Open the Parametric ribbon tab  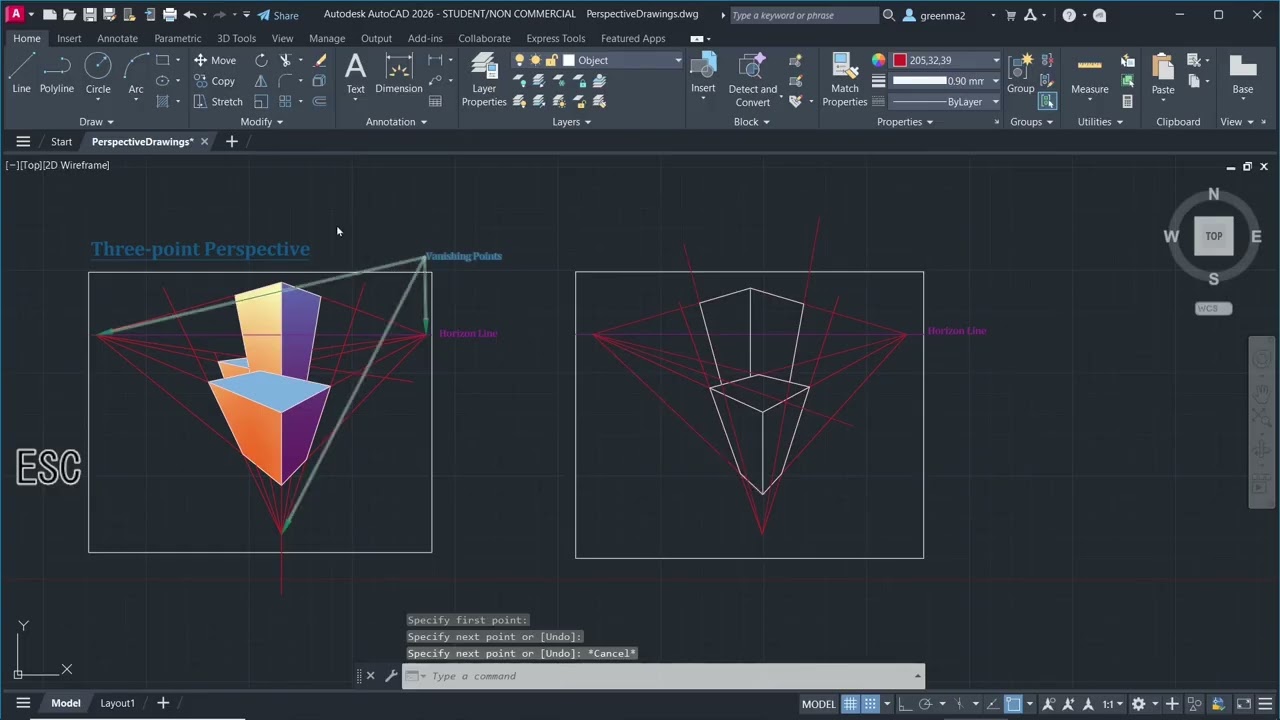(177, 38)
